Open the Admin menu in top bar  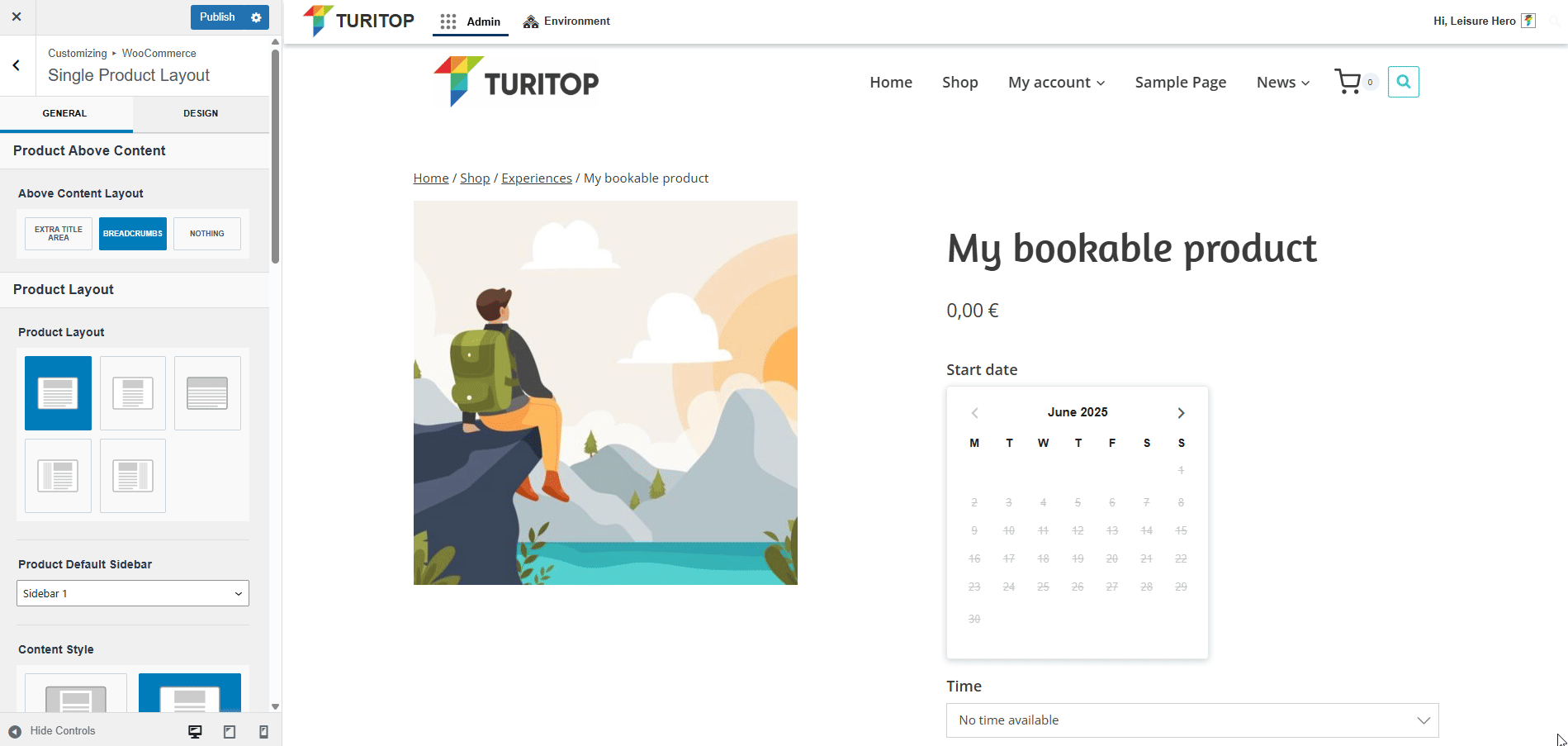471,21
